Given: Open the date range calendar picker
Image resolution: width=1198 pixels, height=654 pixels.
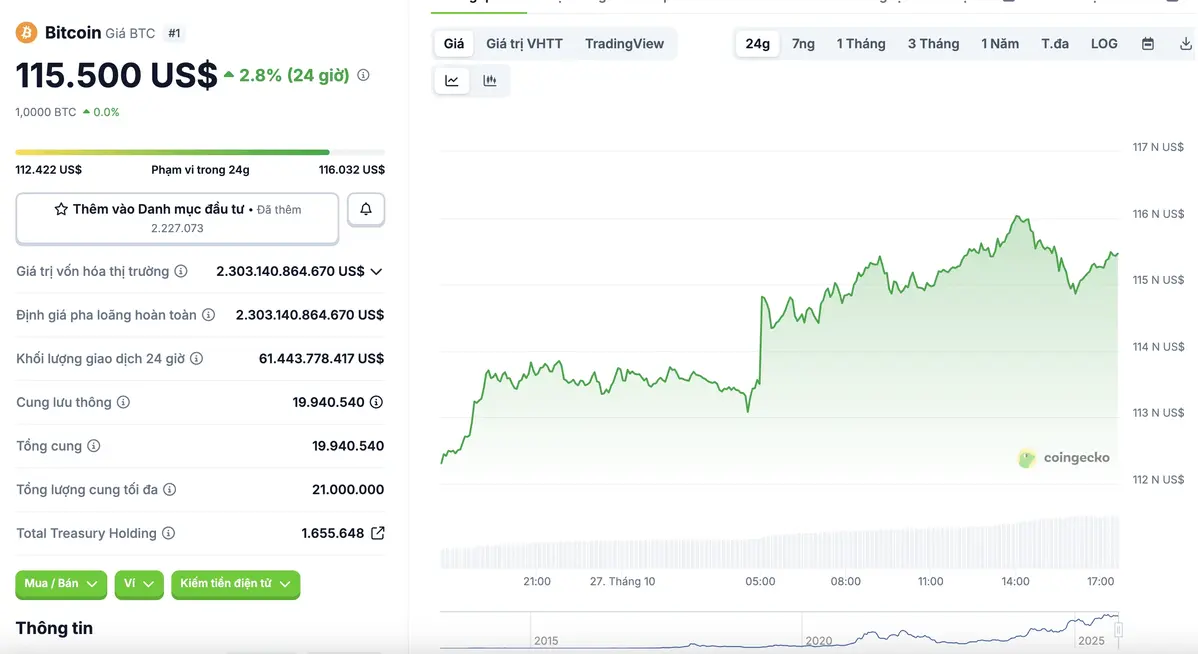Looking at the screenshot, I should 1147,43.
